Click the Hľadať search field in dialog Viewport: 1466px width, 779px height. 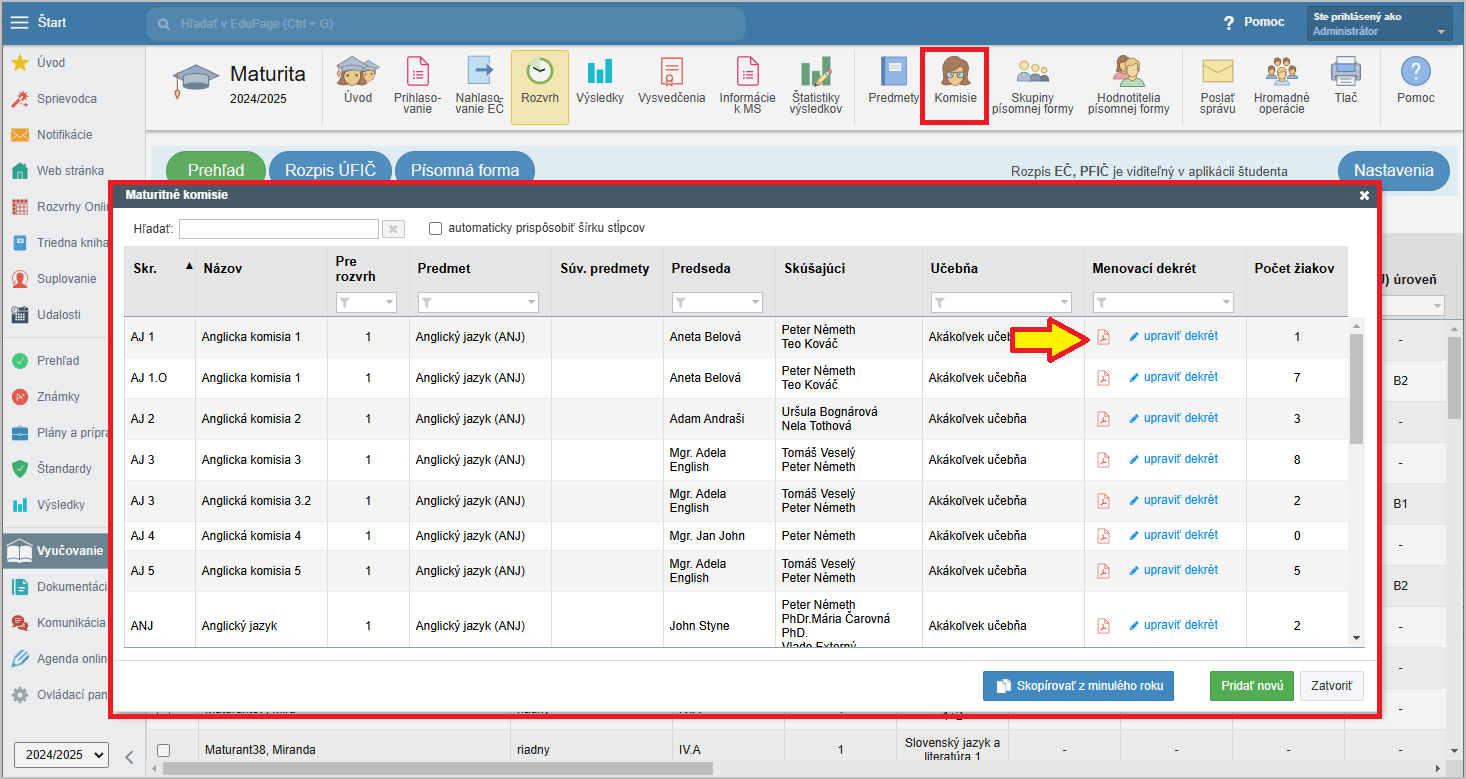(278, 229)
